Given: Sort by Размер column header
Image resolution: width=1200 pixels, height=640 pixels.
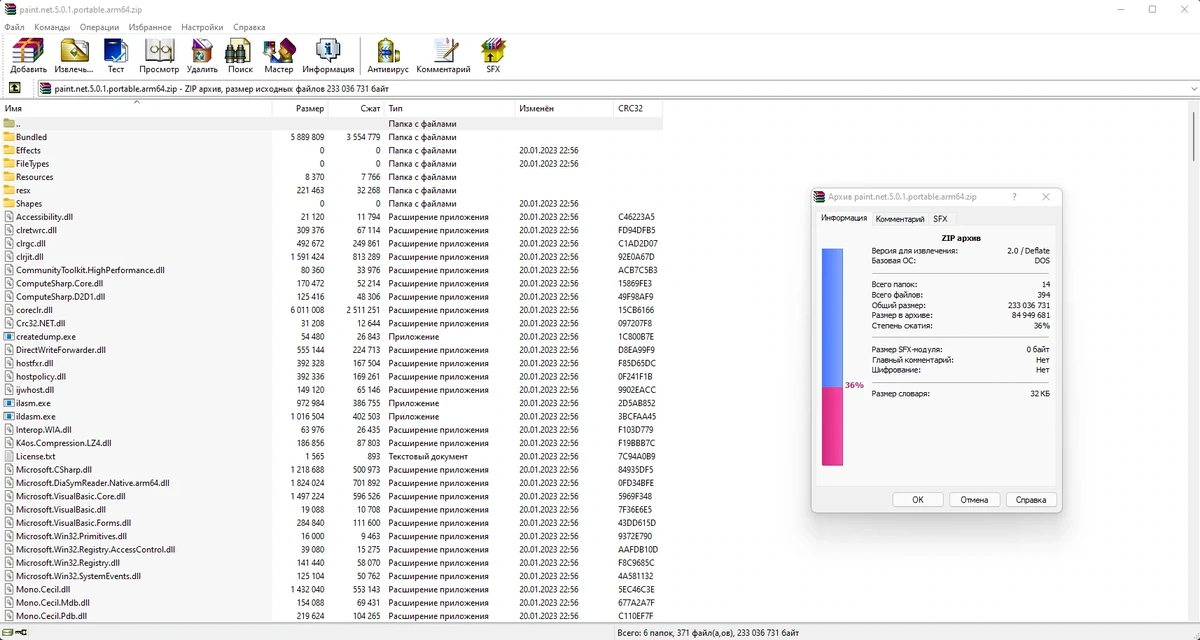Looking at the screenshot, I should pos(300,108).
